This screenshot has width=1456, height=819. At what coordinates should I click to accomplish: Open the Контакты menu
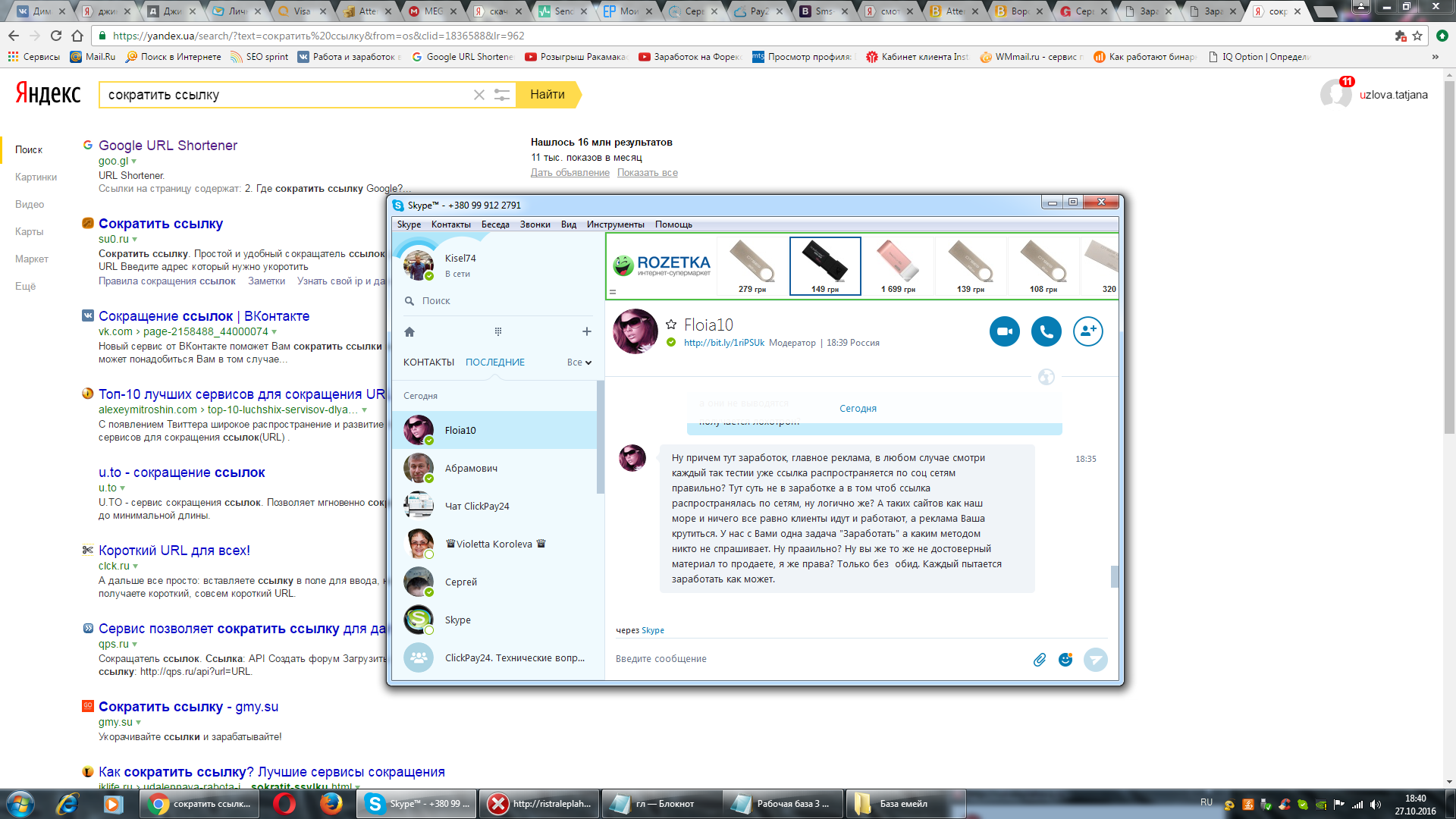coord(450,224)
